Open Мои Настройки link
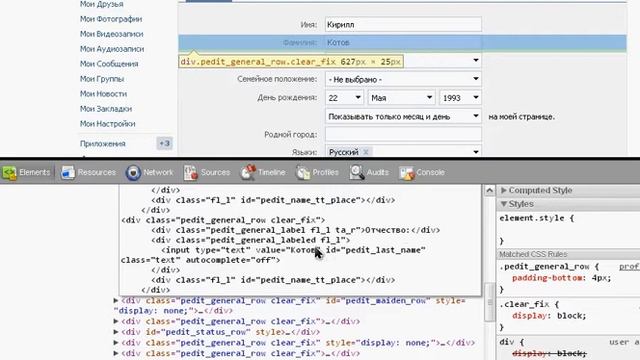The image size is (640, 360). pyautogui.click(x=107, y=124)
